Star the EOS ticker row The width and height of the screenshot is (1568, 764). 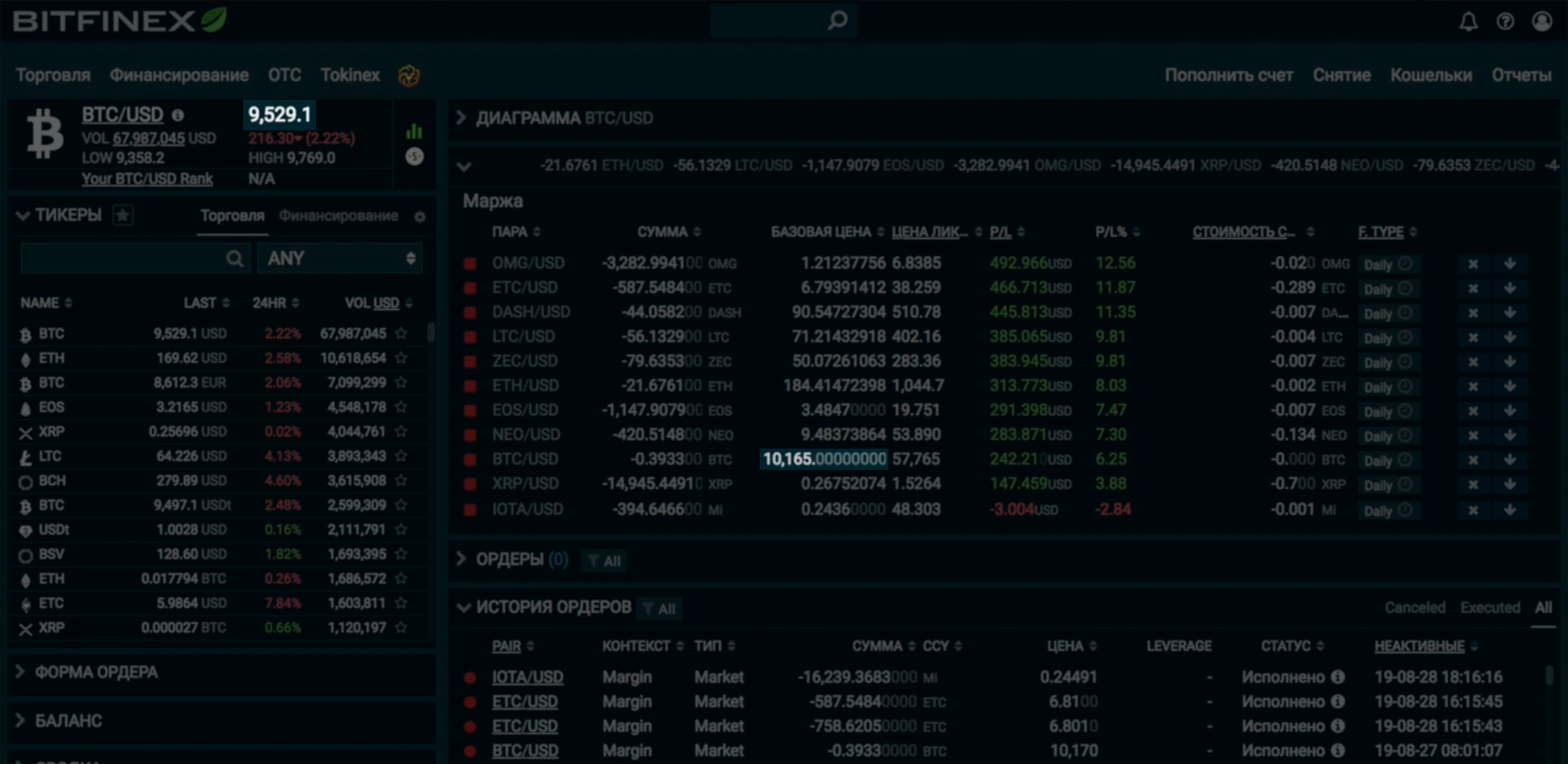[401, 407]
